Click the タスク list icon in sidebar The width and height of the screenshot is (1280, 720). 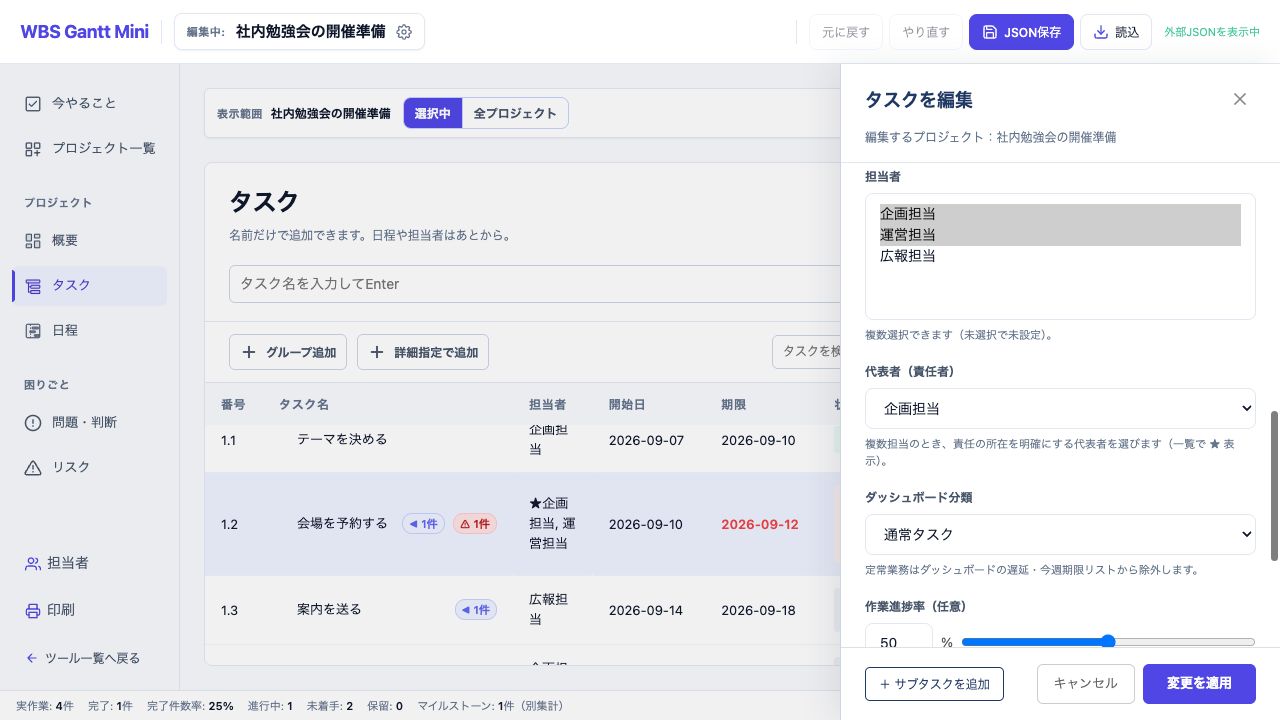coord(33,286)
